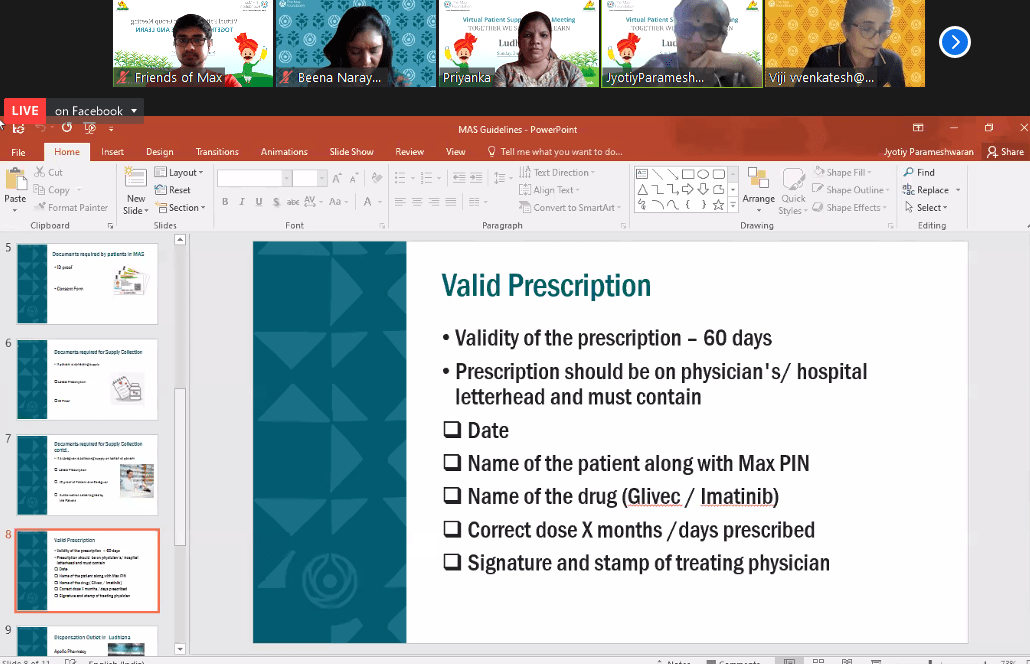Click the Bullets list icon

point(400,178)
